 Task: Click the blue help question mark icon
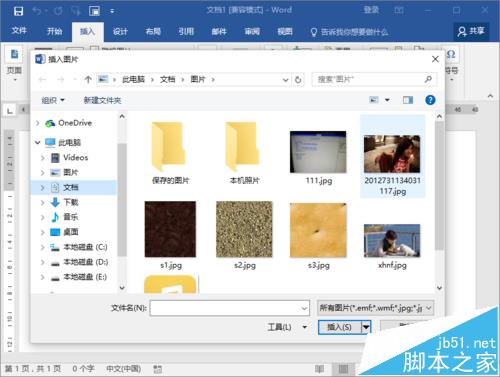430,100
